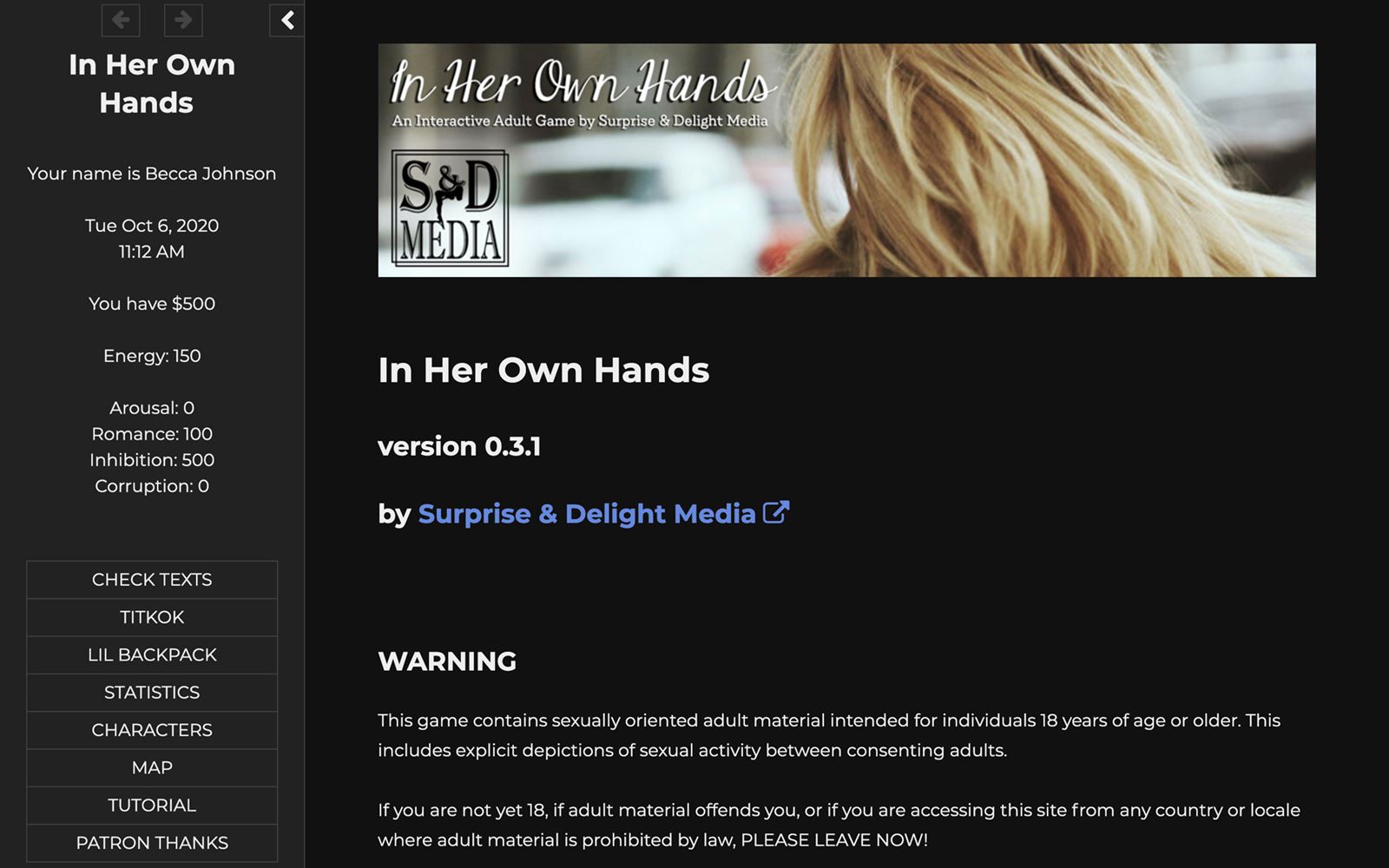Image resolution: width=1389 pixels, height=868 pixels.
Task: Follow the Surprise & Delight Media link
Action: coord(587,514)
